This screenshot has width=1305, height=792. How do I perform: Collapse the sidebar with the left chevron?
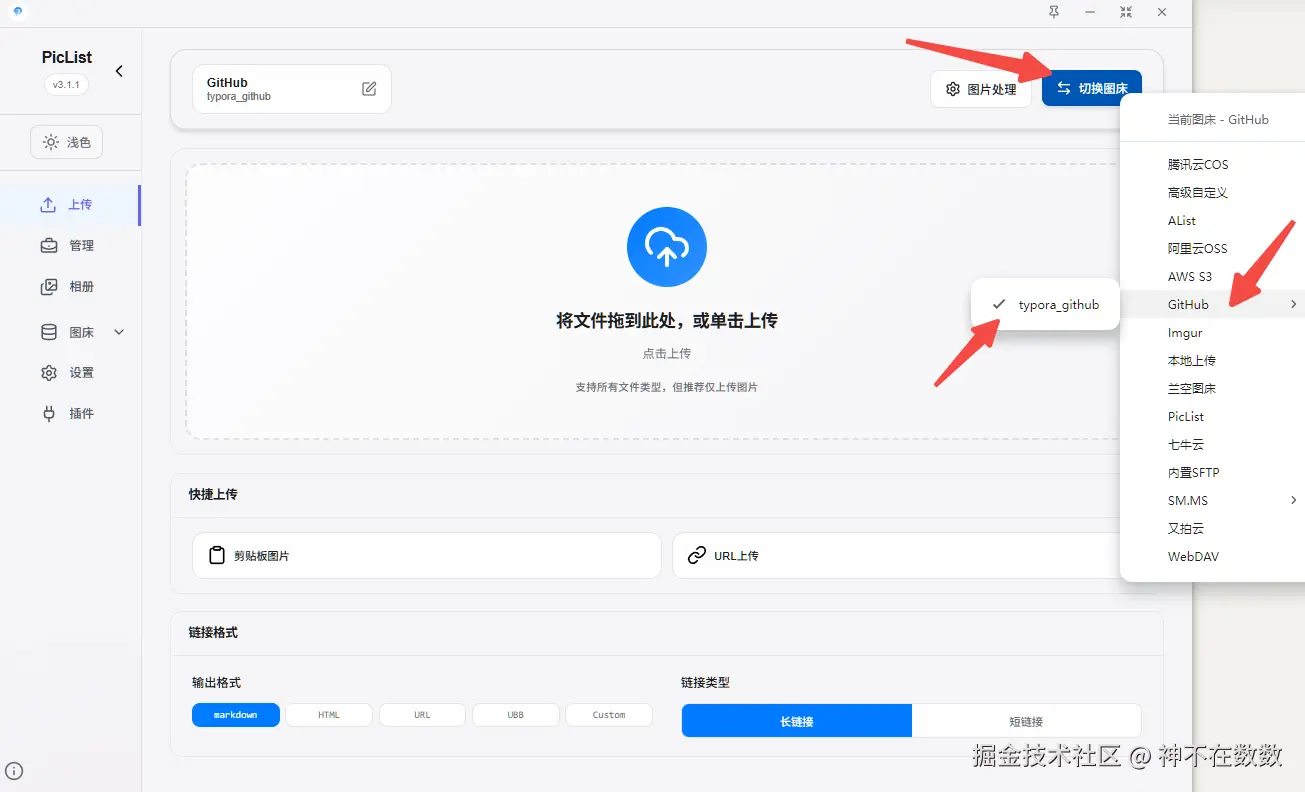coord(119,71)
